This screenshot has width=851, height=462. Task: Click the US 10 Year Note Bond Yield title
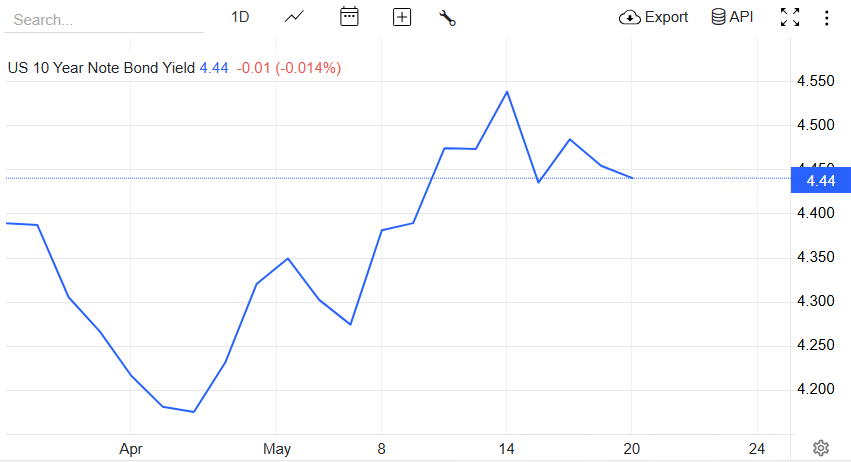point(102,68)
